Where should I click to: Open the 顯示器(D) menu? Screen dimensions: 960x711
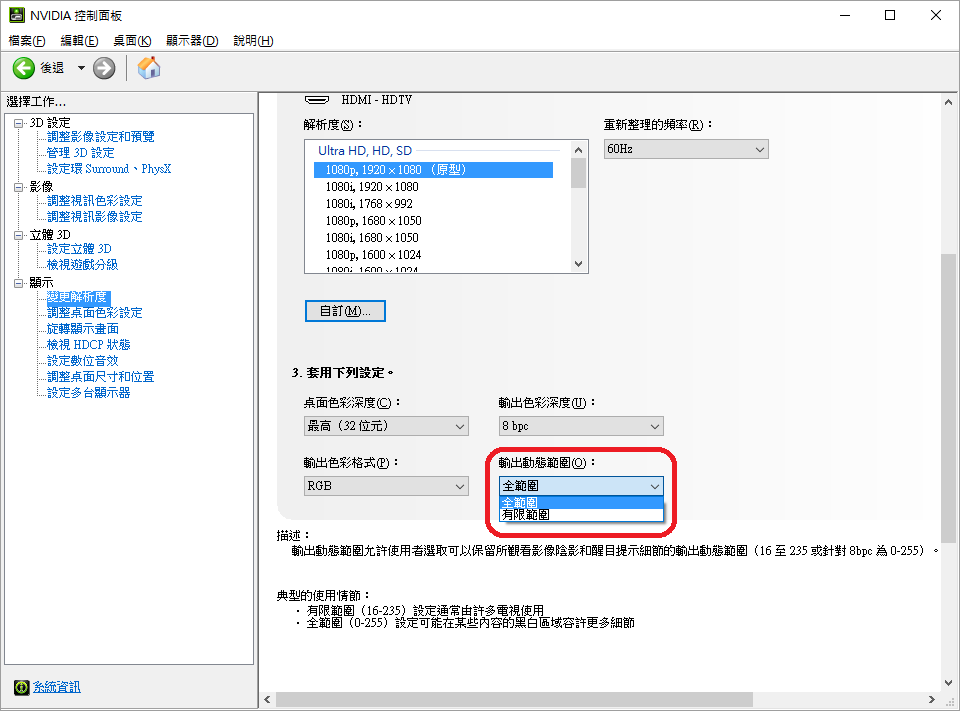192,40
